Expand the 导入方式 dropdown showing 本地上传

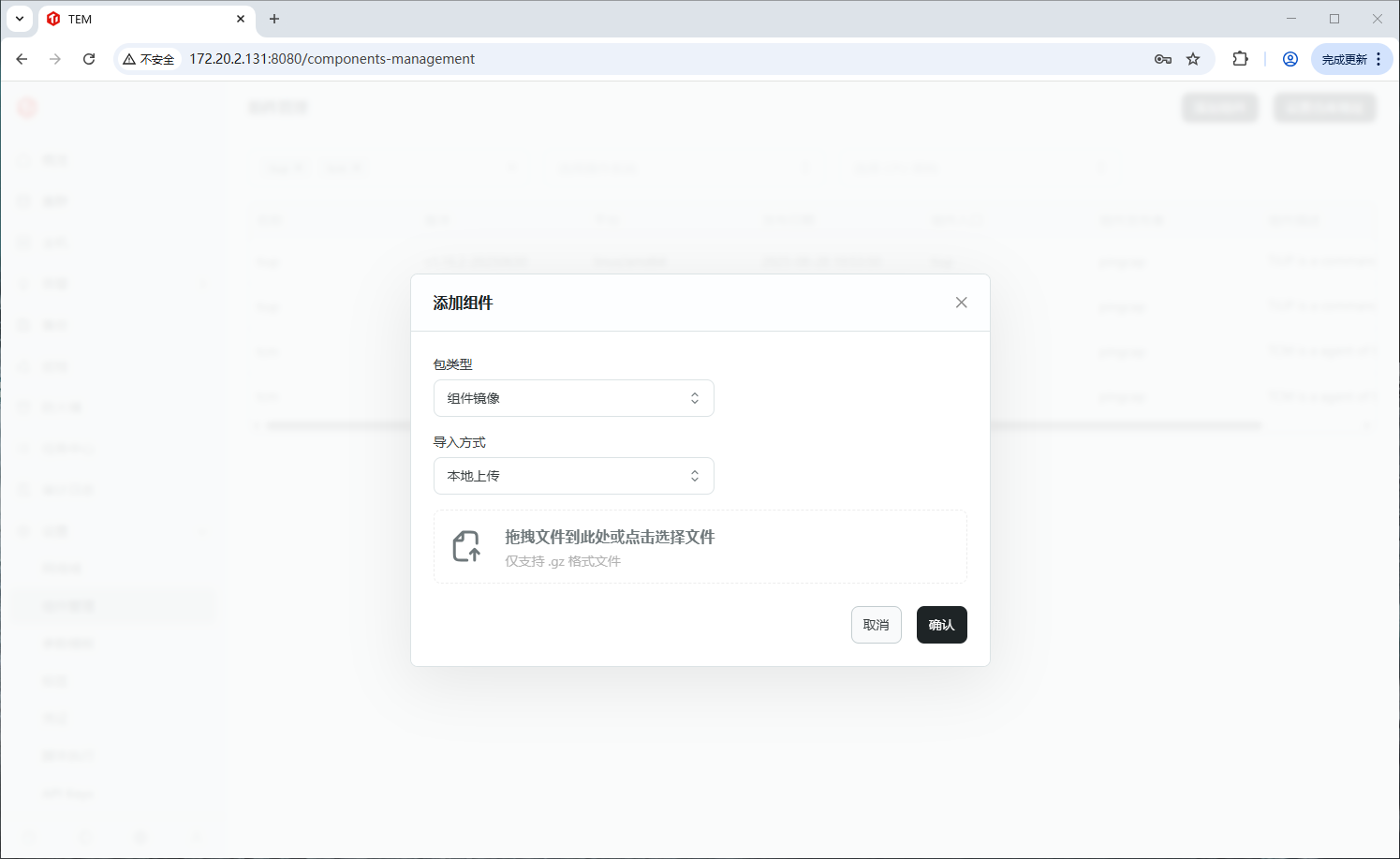573,476
